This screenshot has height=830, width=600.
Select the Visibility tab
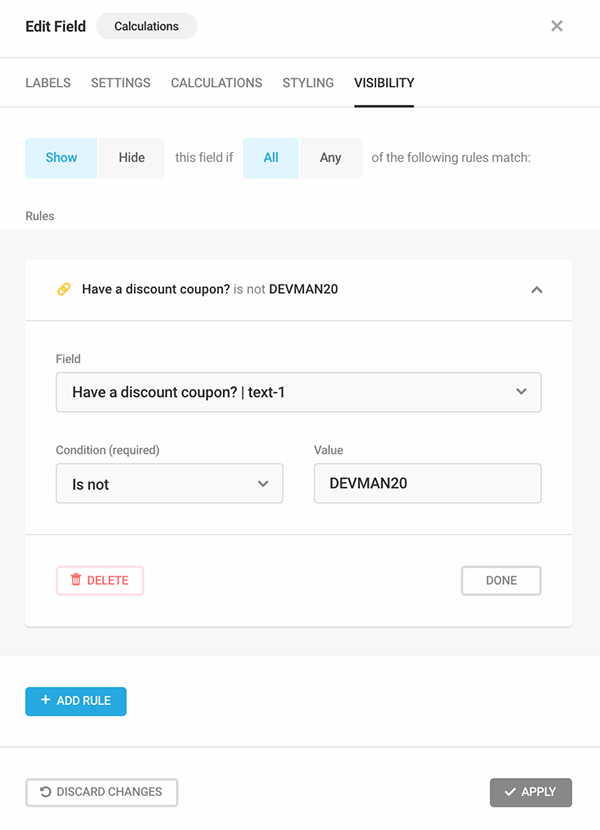pos(384,83)
